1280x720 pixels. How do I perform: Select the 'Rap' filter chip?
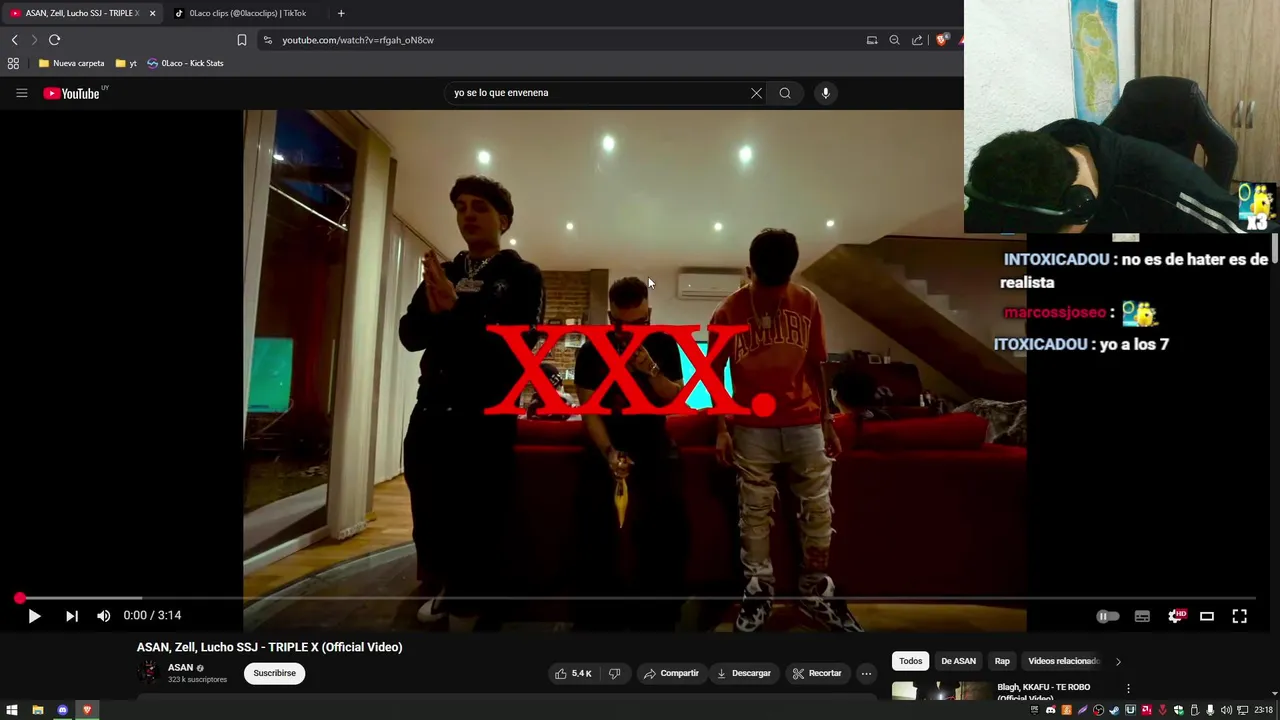pos(1002,661)
